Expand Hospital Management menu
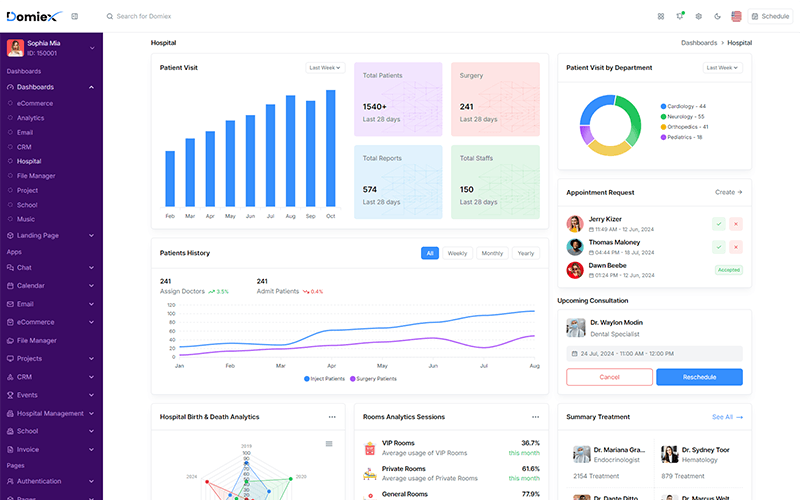800x500 pixels. pyautogui.click(x=51, y=413)
